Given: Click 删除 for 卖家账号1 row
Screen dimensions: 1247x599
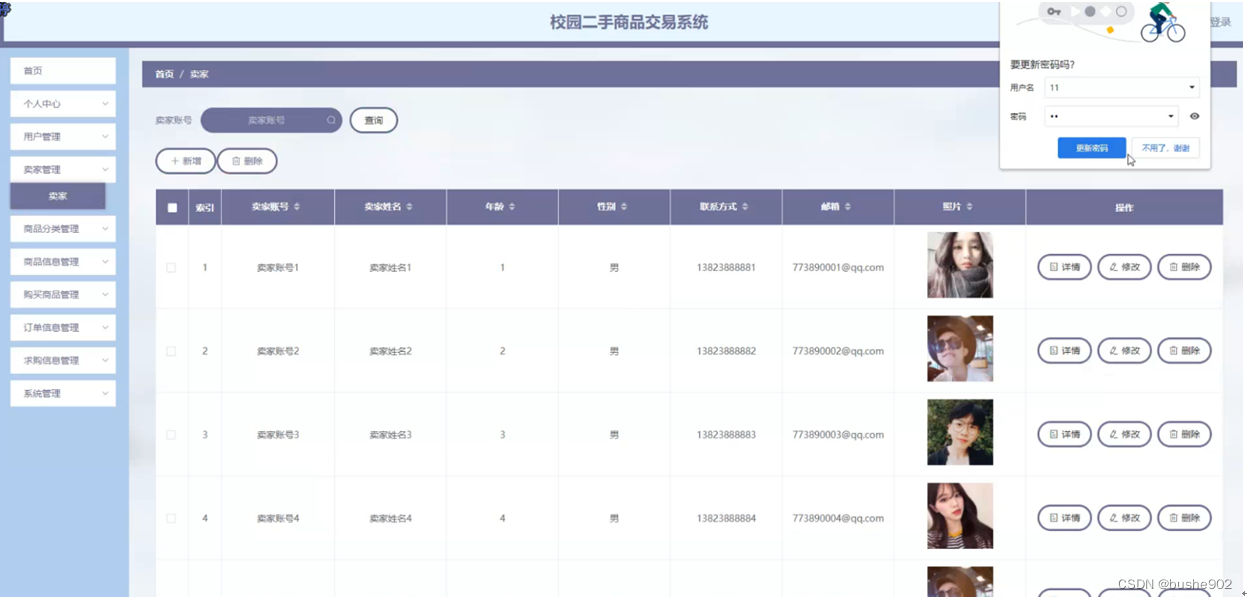Looking at the screenshot, I should click(1184, 267).
